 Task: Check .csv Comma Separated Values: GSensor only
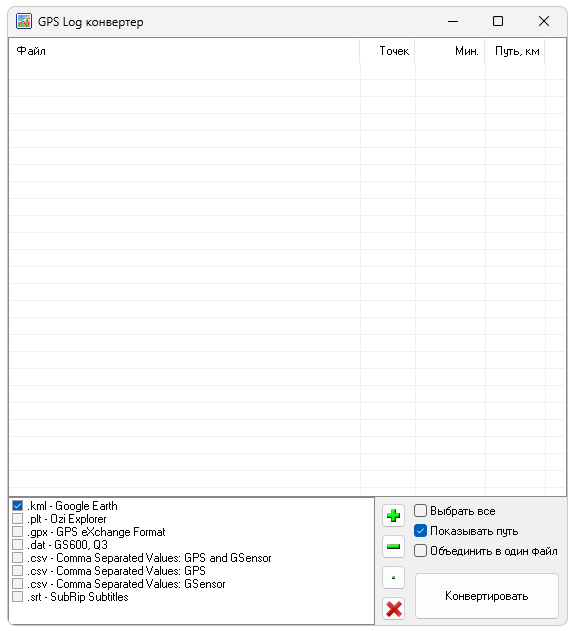click(x=18, y=584)
